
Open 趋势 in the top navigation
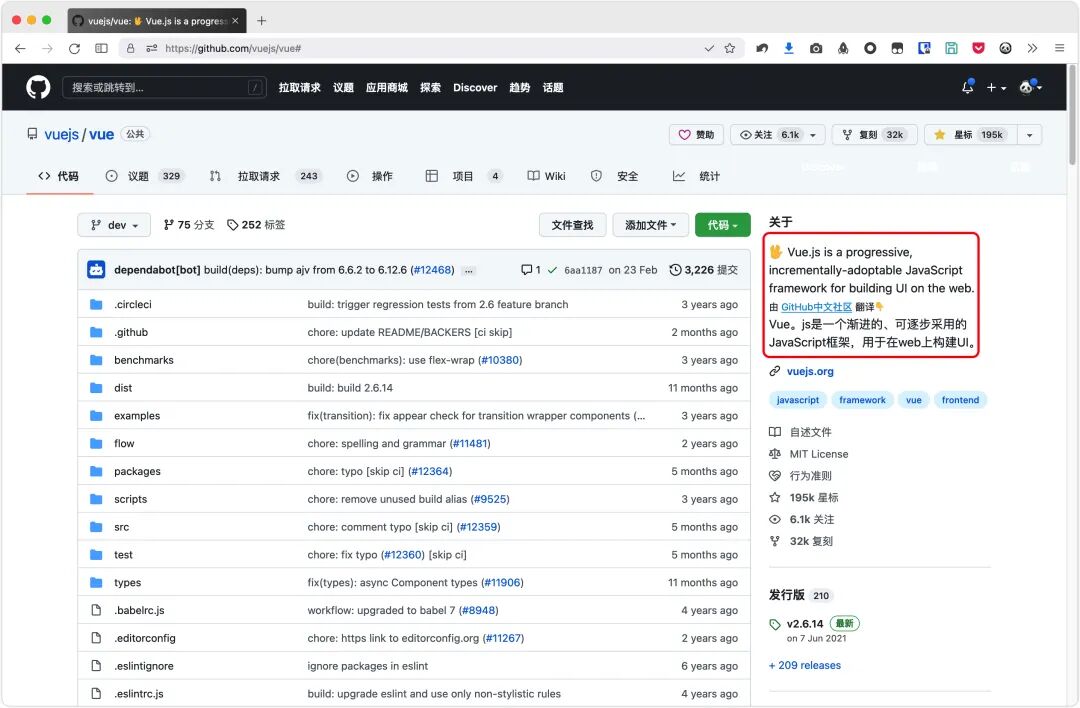click(x=519, y=87)
